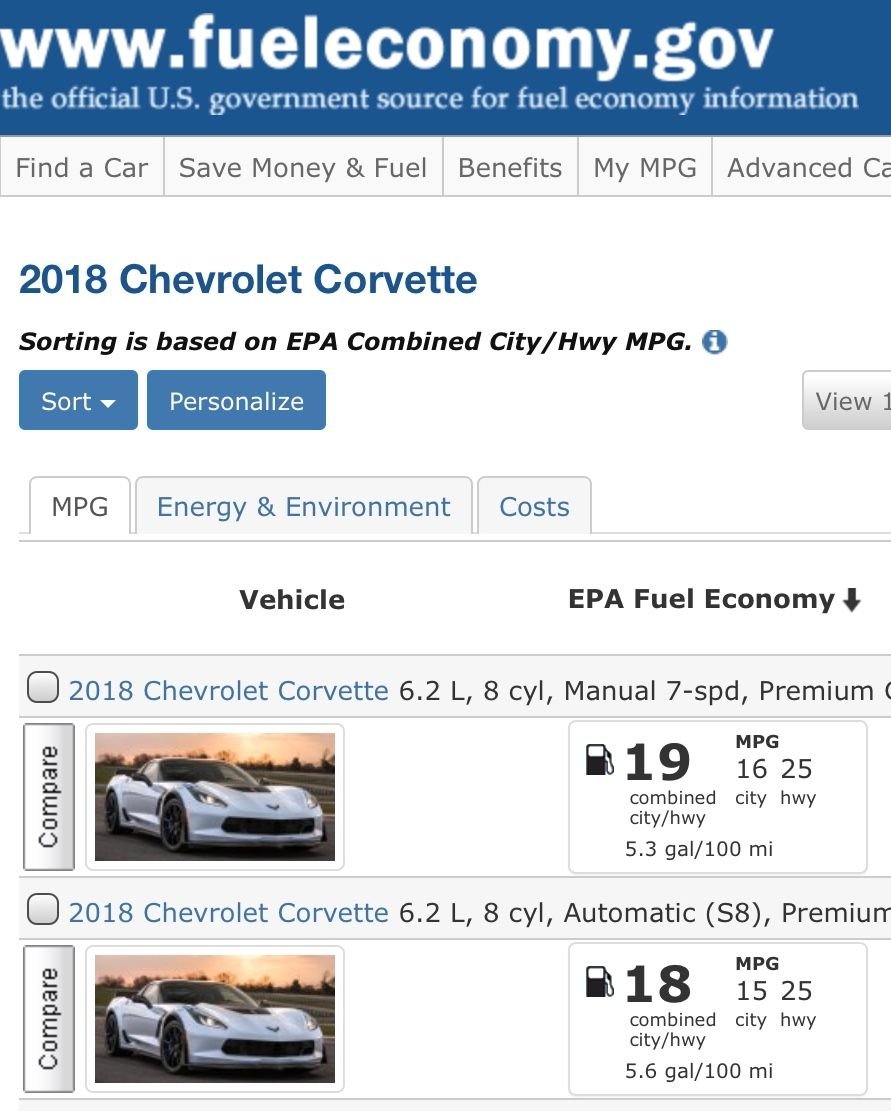Switch to the Energy & Environment tab
This screenshot has height=1111, width=891.
pyautogui.click(x=303, y=507)
